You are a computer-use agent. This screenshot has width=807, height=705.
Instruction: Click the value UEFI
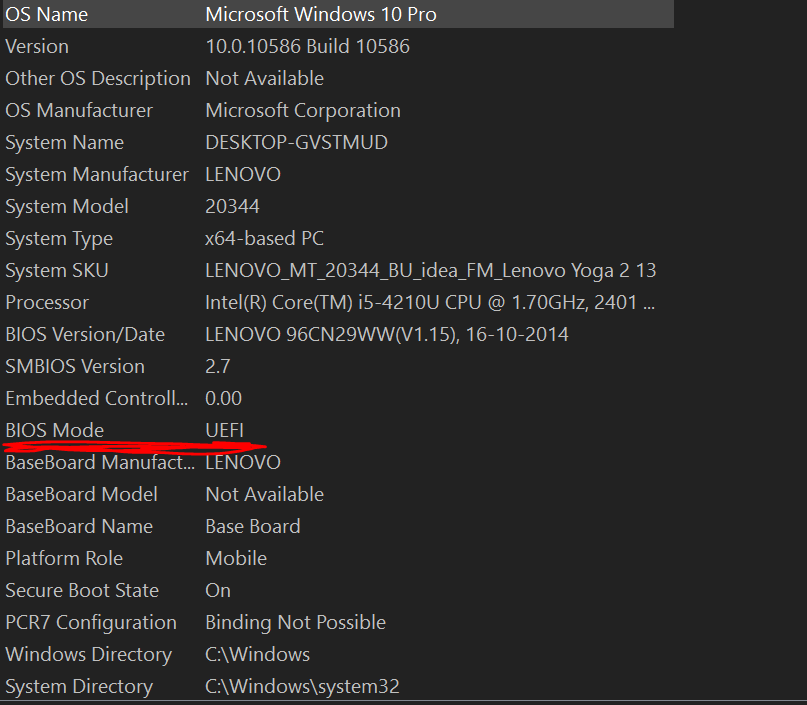click(x=224, y=430)
